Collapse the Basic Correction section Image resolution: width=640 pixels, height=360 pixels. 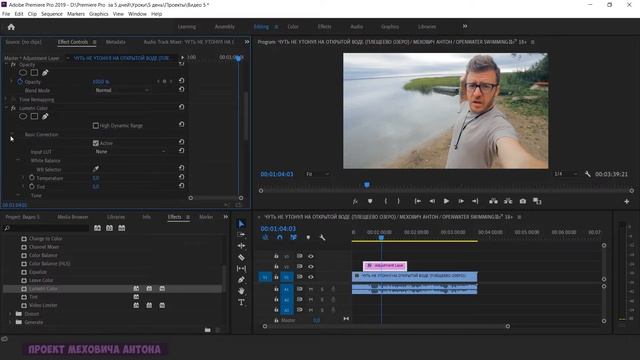[x=12, y=134]
